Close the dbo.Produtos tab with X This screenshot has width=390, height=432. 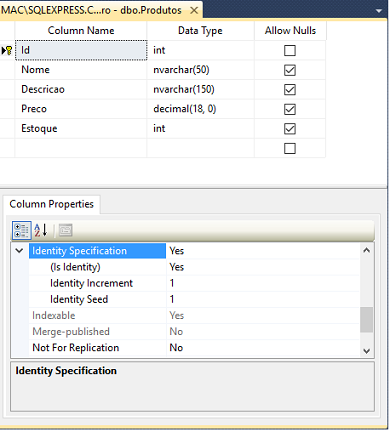click(x=194, y=11)
